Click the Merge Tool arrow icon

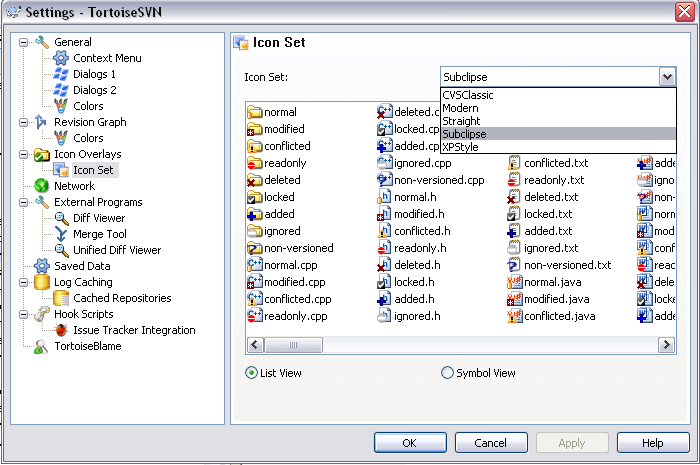[x=61, y=234]
